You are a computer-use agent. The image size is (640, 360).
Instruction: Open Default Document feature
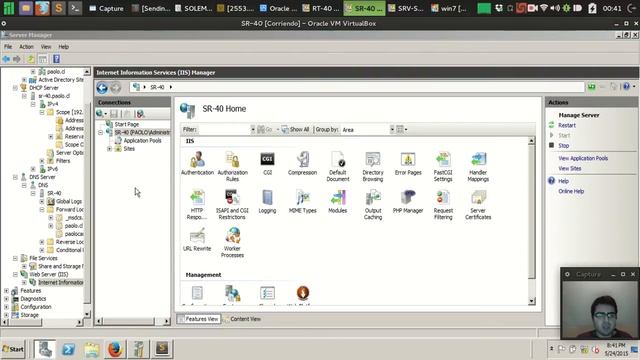(338, 166)
